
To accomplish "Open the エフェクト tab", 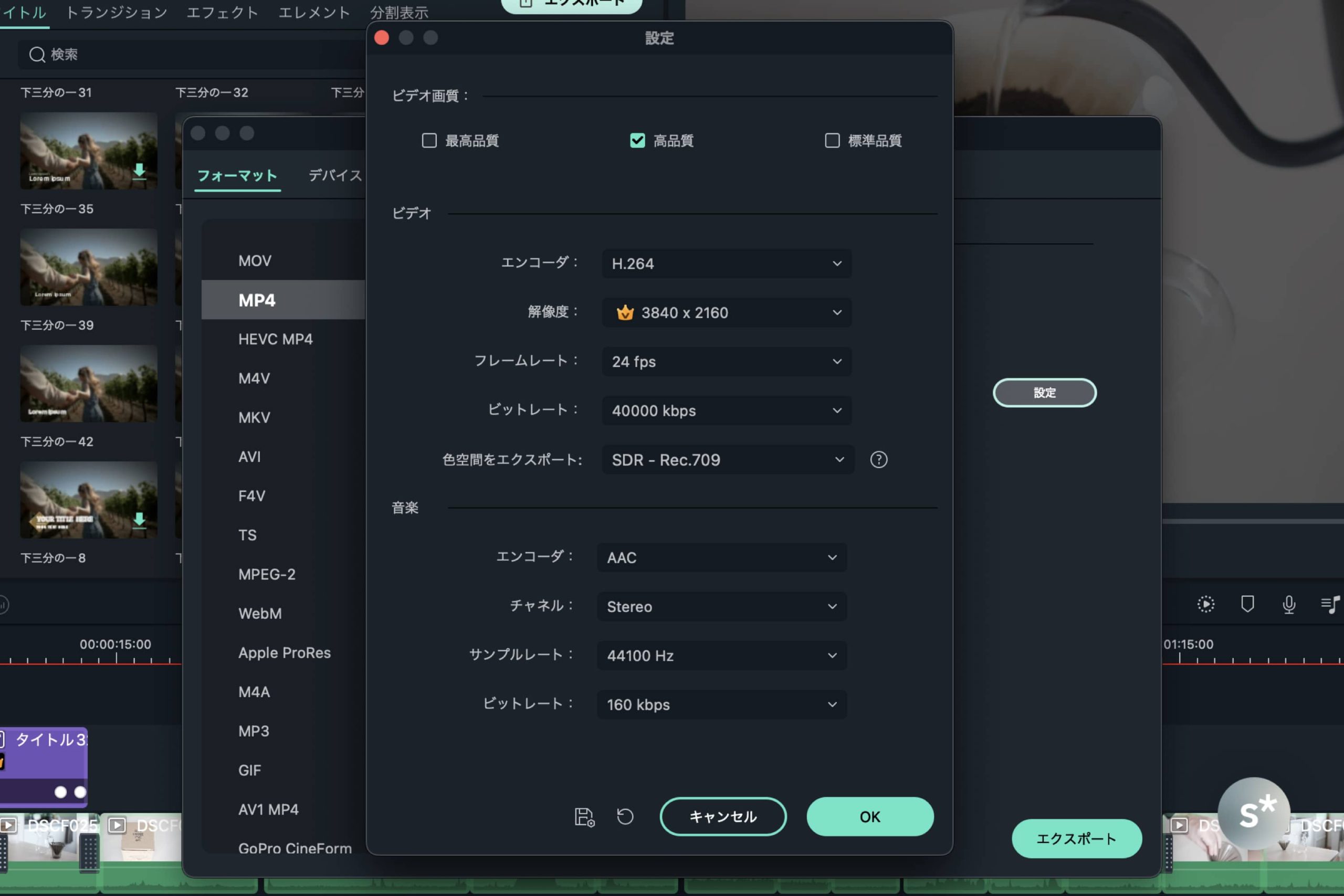I will [222, 13].
